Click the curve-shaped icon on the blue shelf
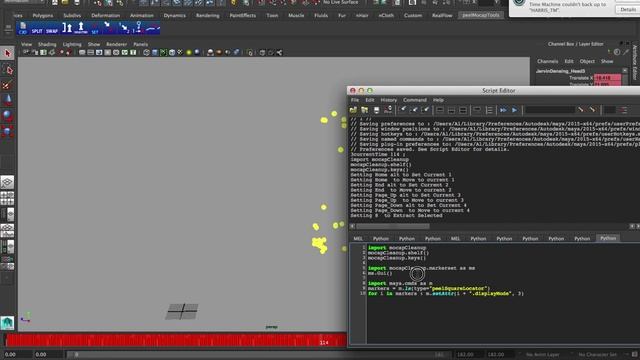 (153, 28)
